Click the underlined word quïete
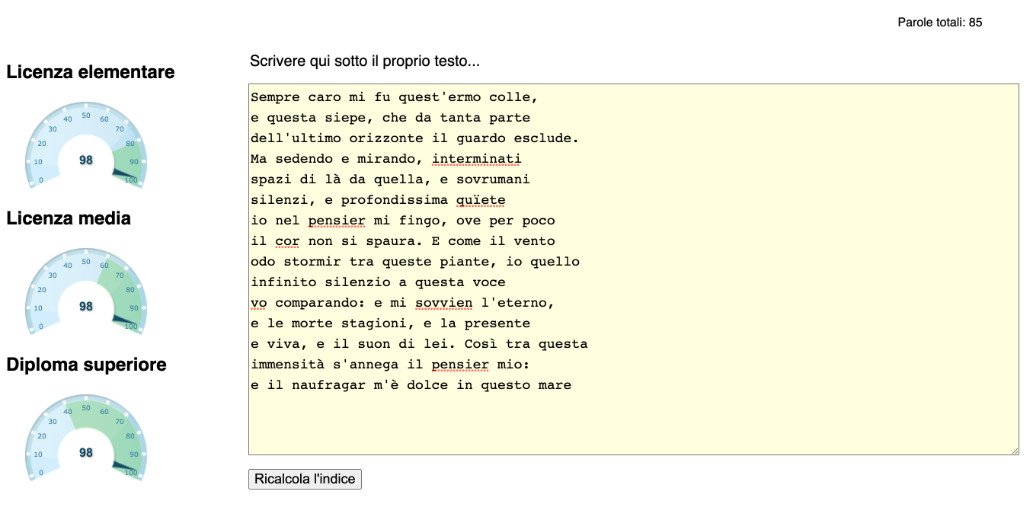 (481, 200)
